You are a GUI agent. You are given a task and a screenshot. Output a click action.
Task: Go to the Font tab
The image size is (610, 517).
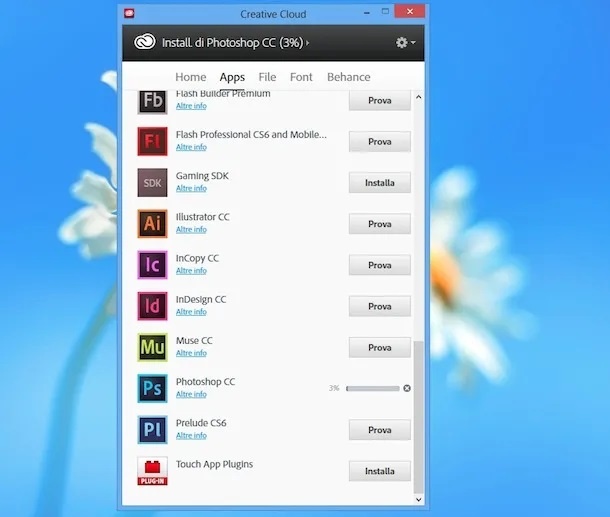[301, 77]
